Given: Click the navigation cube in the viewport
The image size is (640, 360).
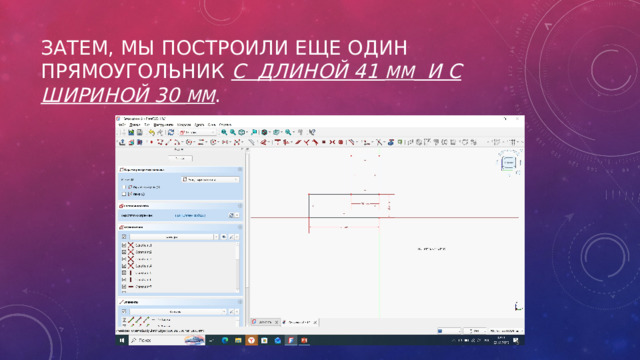Looking at the screenshot, I should pyautogui.click(x=509, y=163).
